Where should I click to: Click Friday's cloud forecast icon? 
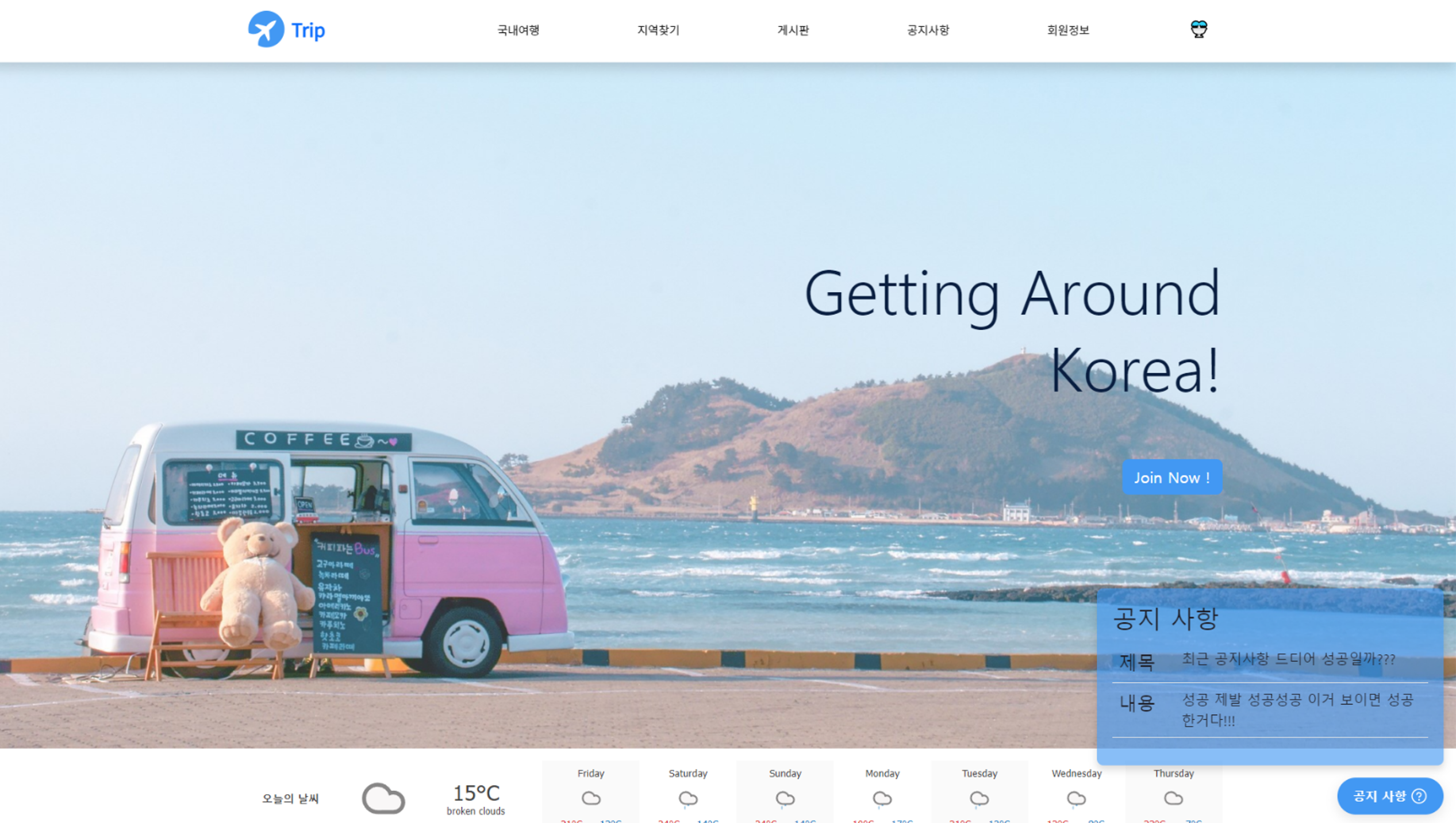[590, 798]
